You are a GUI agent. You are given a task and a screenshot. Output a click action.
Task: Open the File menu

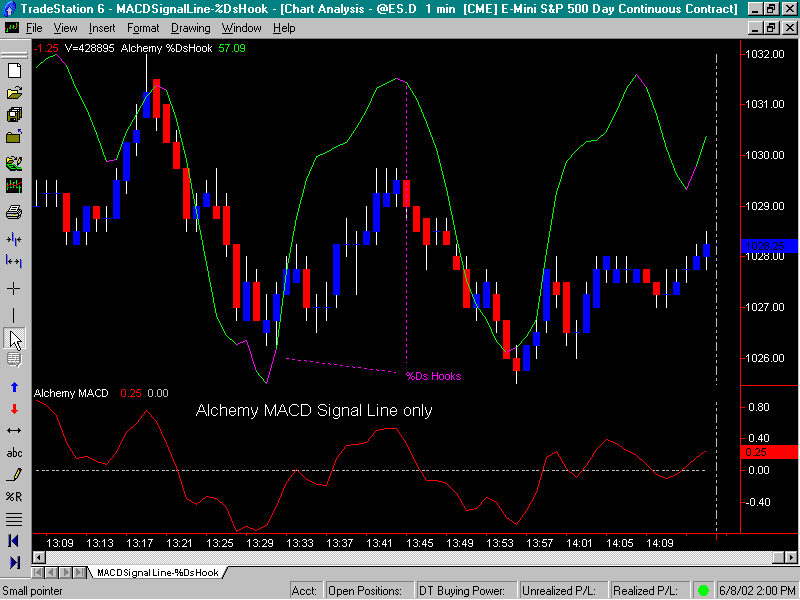[x=34, y=28]
